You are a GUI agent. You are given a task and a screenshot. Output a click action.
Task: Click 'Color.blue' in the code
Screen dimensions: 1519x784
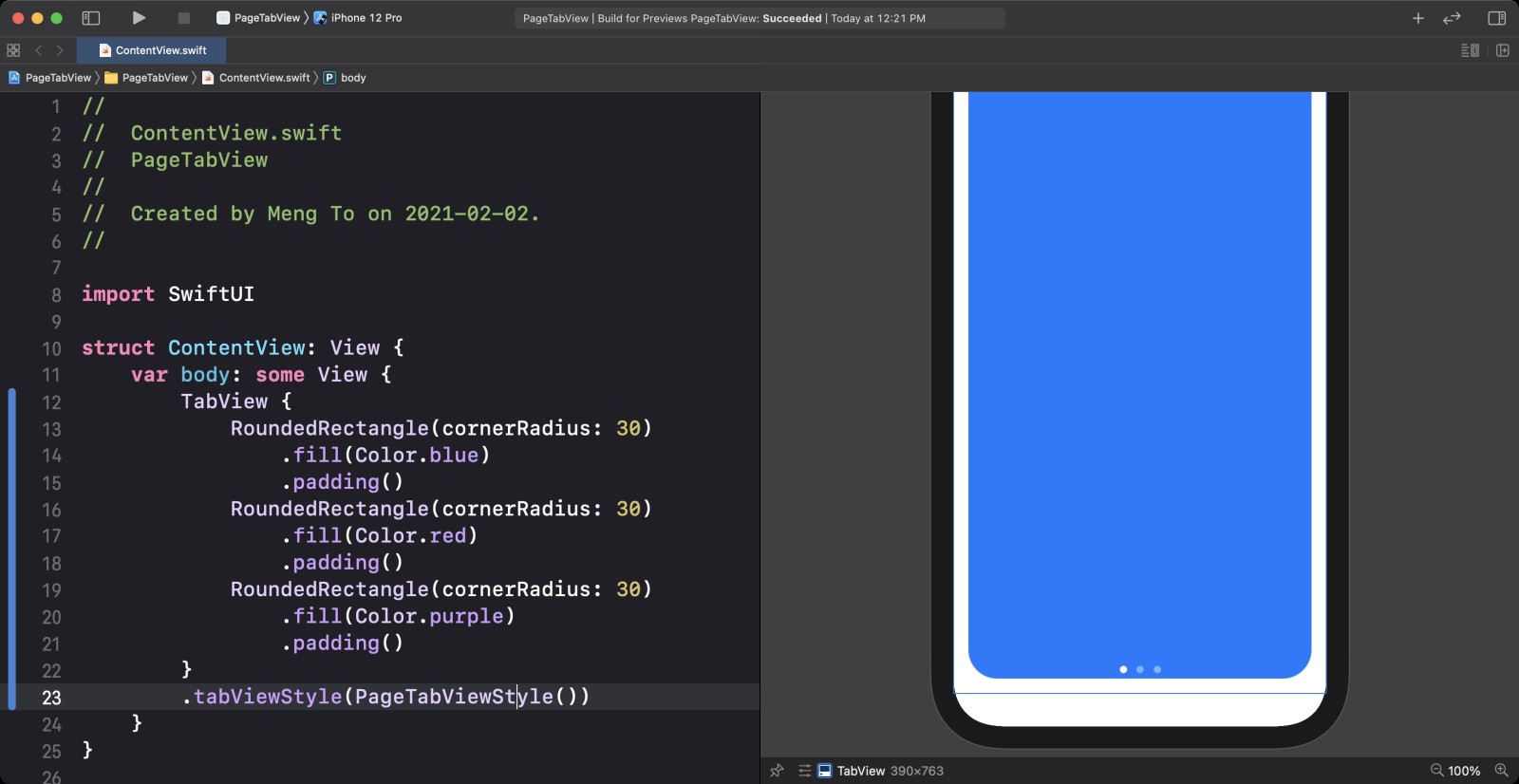point(417,455)
